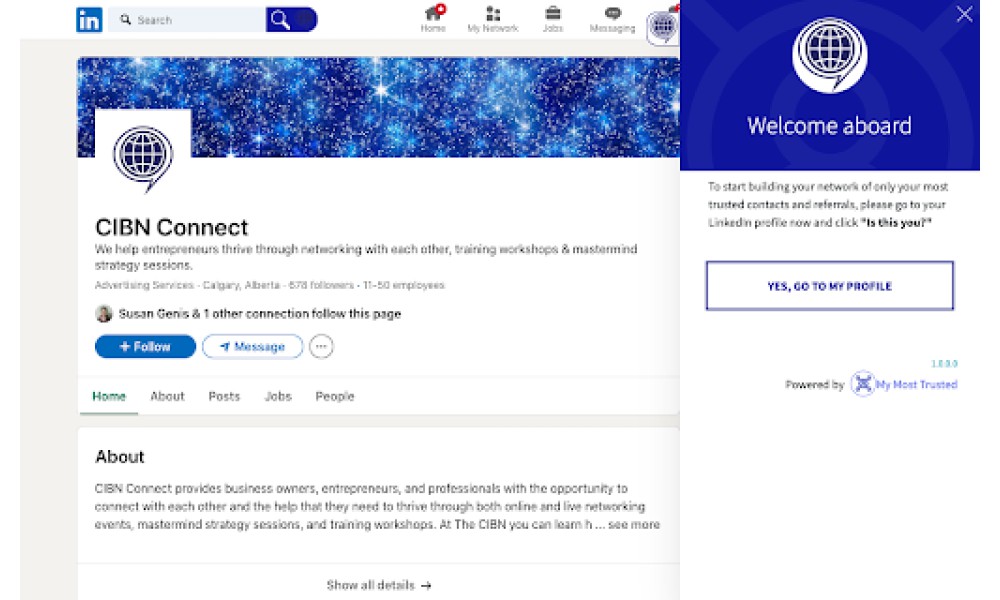Image resolution: width=1000 pixels, height=600 pixels.
Task: Click the CIBN Connect page title
Action: coord(172,227)
